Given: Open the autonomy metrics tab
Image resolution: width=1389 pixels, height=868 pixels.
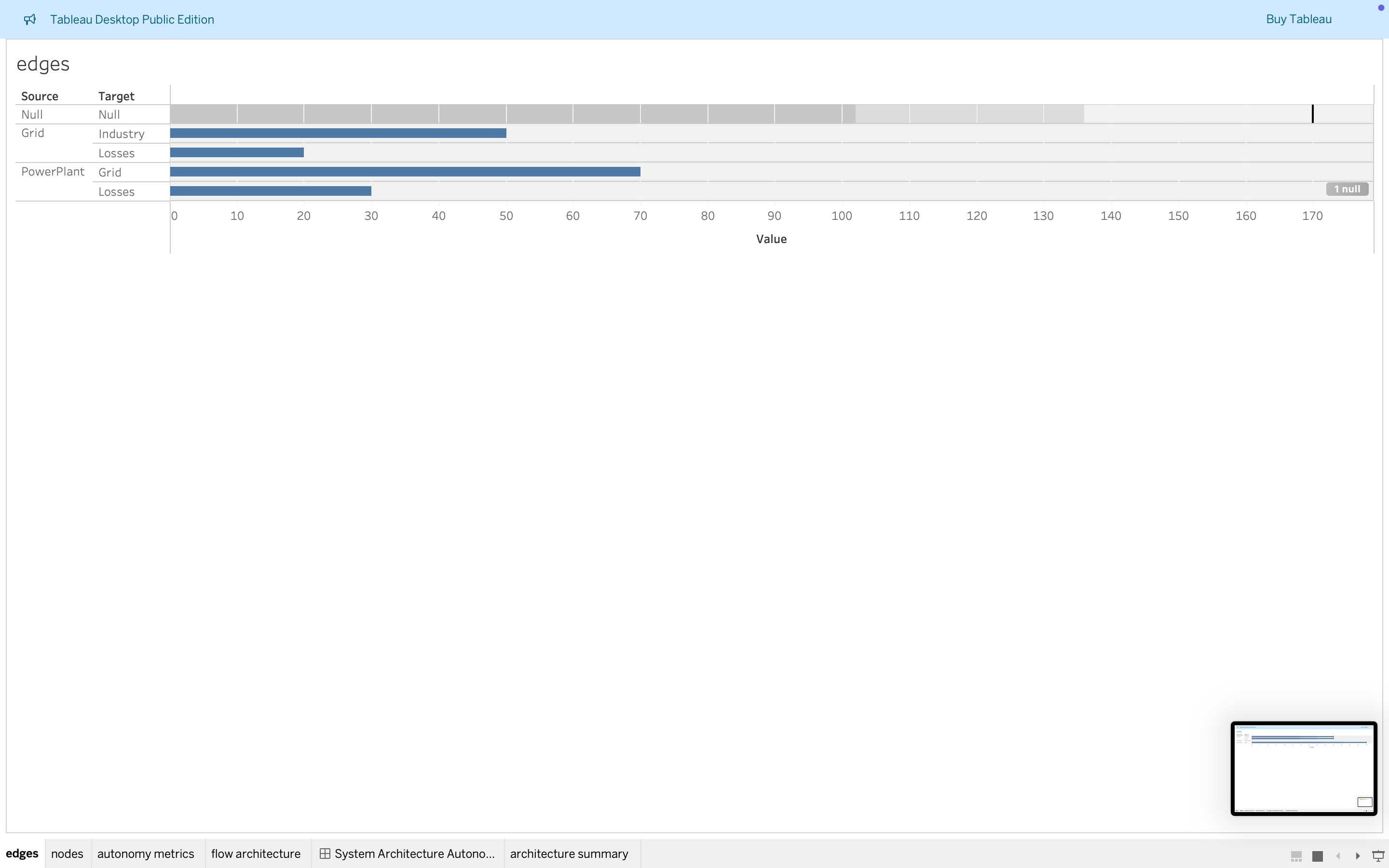Looking at the screenshot, I should coord(145,854).
